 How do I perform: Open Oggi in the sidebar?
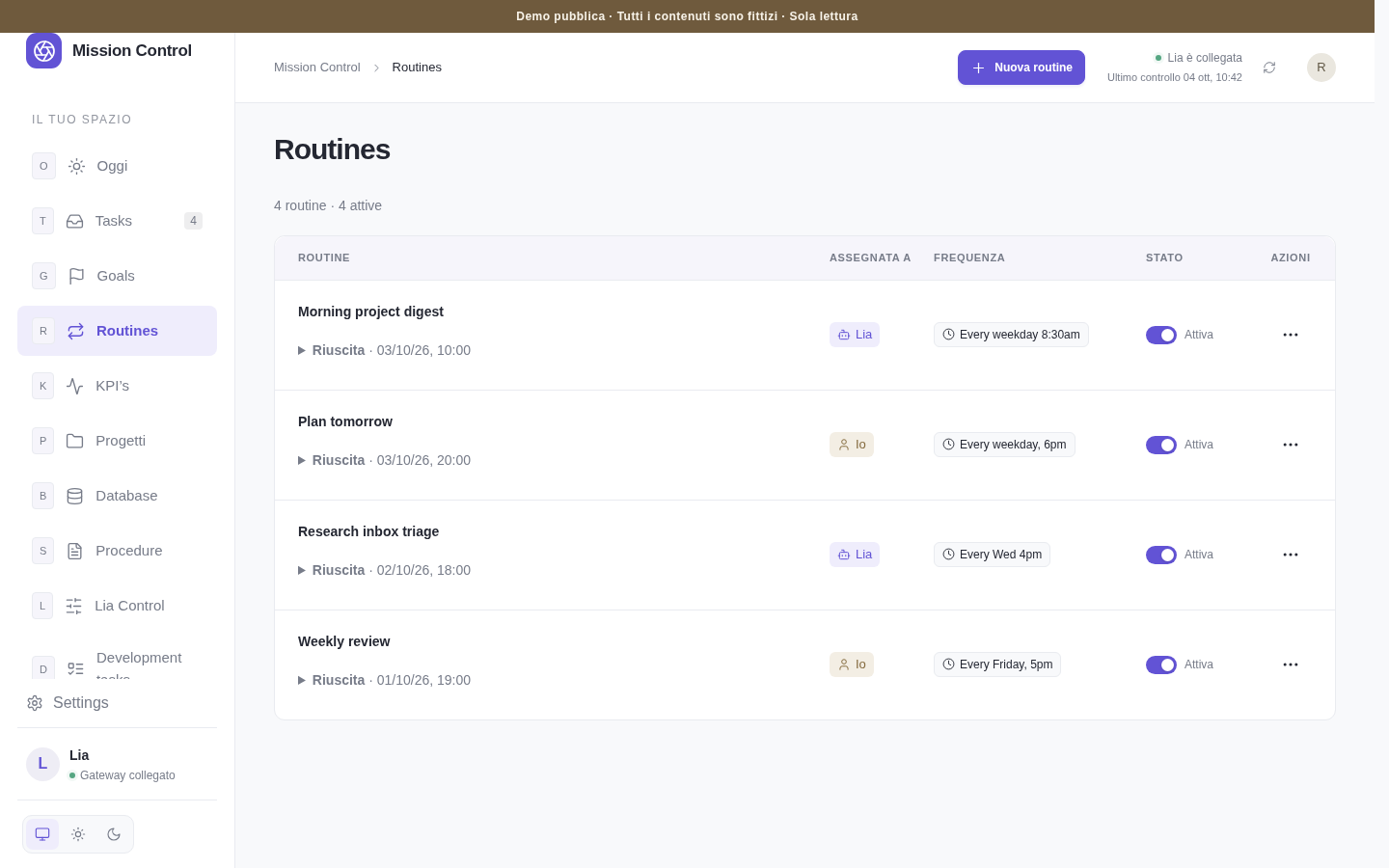117,166
